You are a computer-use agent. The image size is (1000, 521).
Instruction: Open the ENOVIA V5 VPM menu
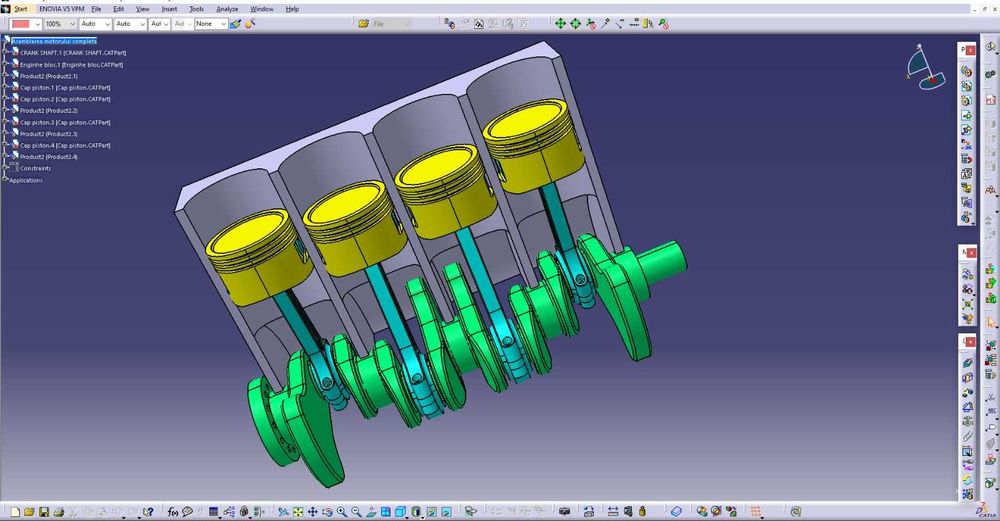62,9
